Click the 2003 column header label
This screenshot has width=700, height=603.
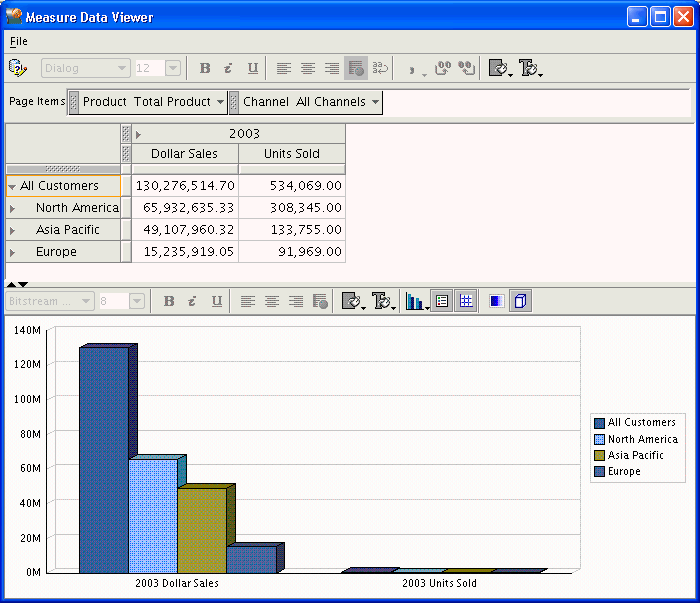(x=244, y=134)
